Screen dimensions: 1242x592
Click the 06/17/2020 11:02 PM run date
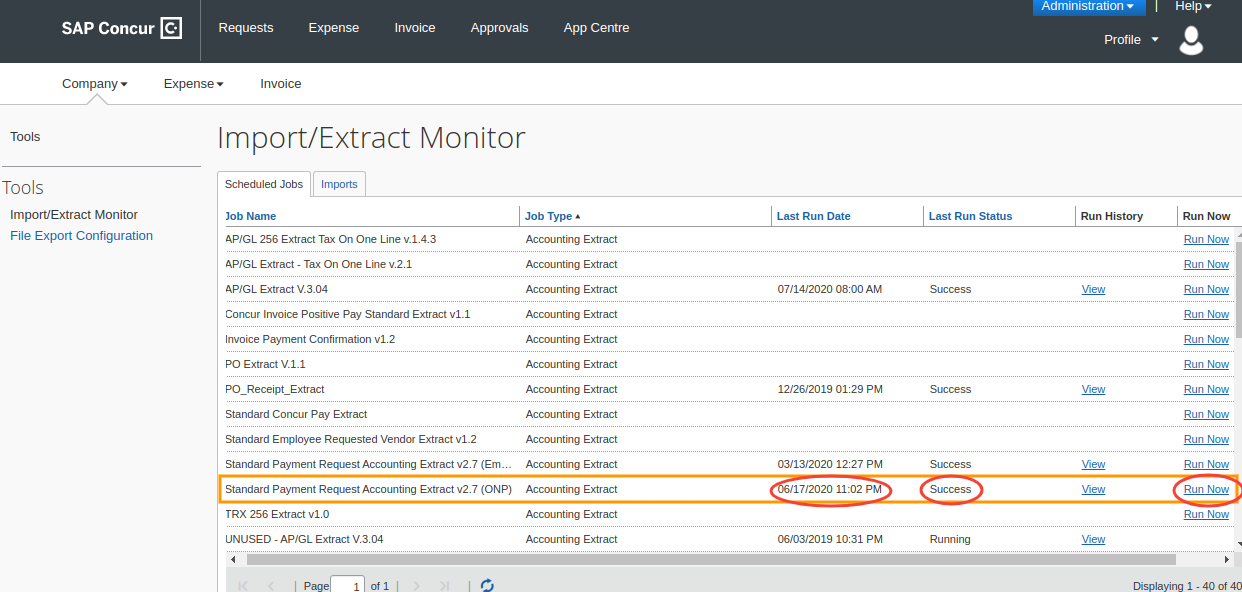tap(830, 489)
